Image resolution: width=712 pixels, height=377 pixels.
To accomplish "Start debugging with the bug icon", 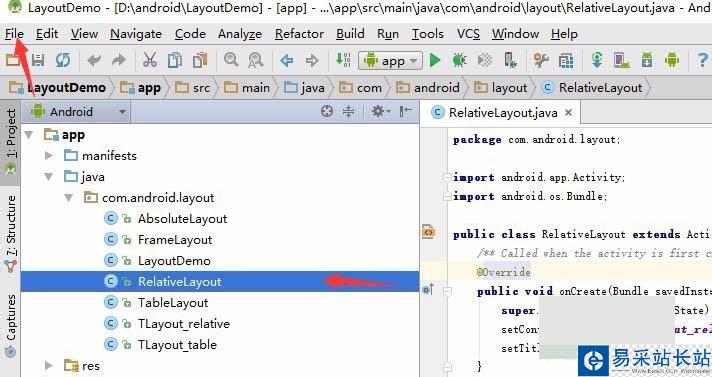I will 460,60.
